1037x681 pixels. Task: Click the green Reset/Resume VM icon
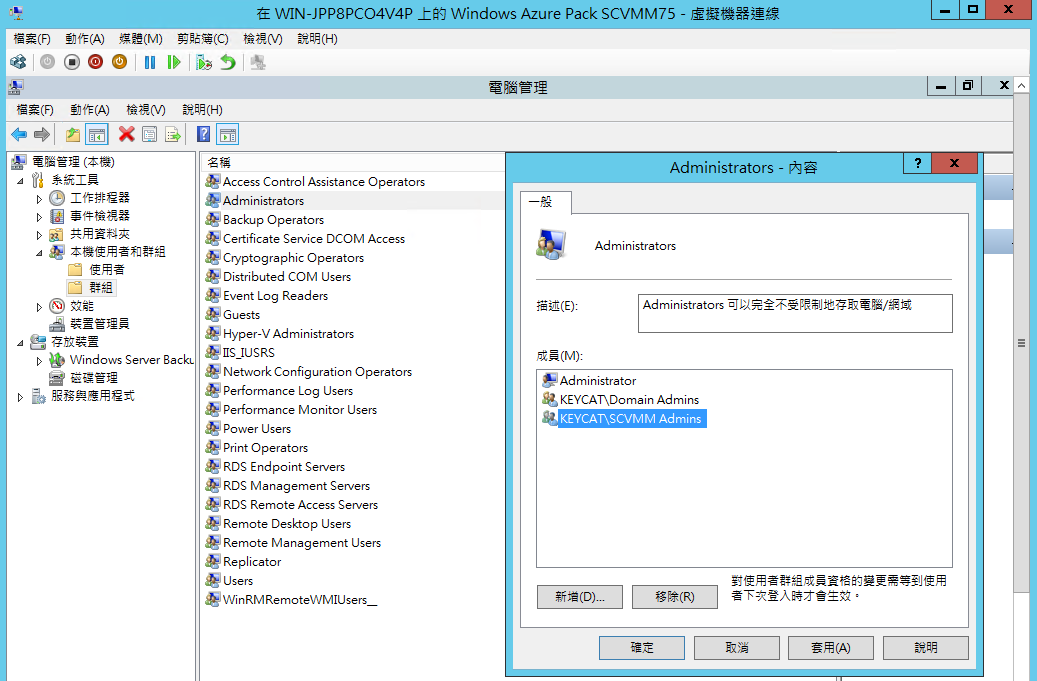(174, 62)
